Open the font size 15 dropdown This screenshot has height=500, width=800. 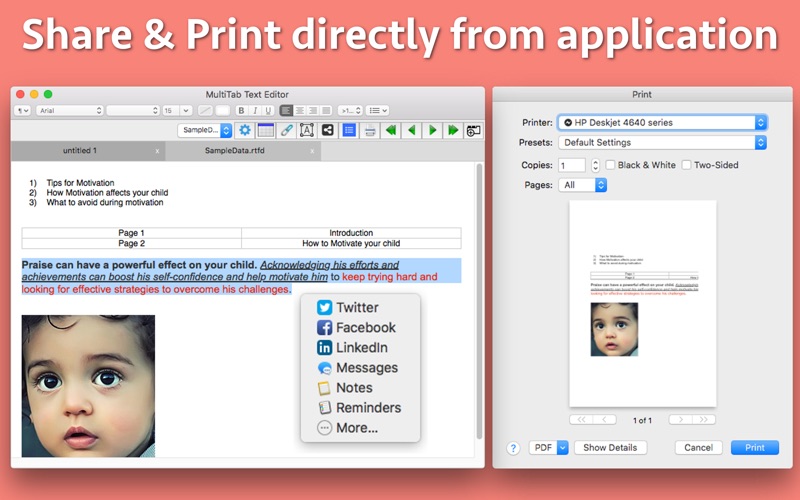point(177,110)
